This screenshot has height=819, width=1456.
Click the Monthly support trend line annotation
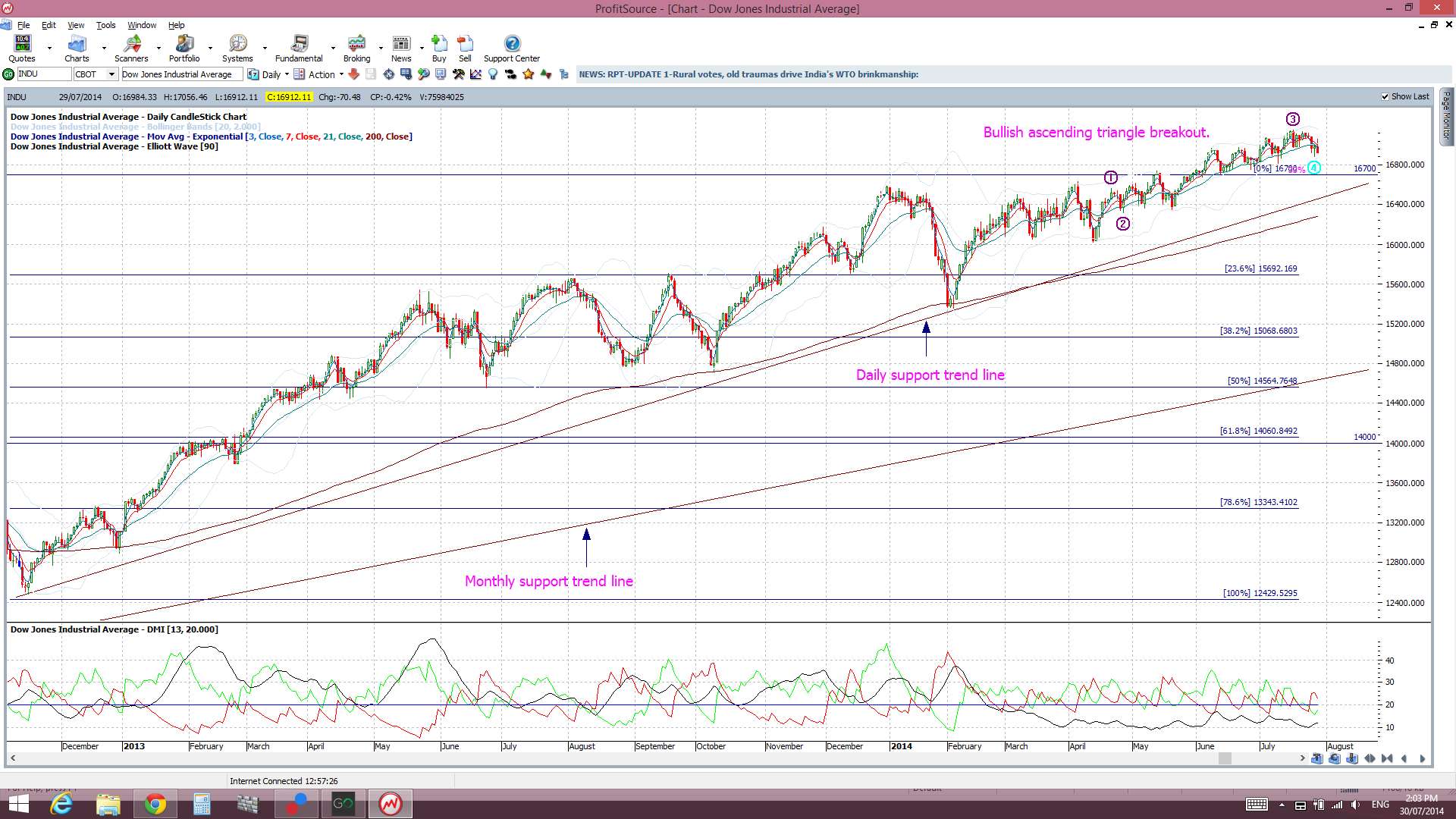548,581
